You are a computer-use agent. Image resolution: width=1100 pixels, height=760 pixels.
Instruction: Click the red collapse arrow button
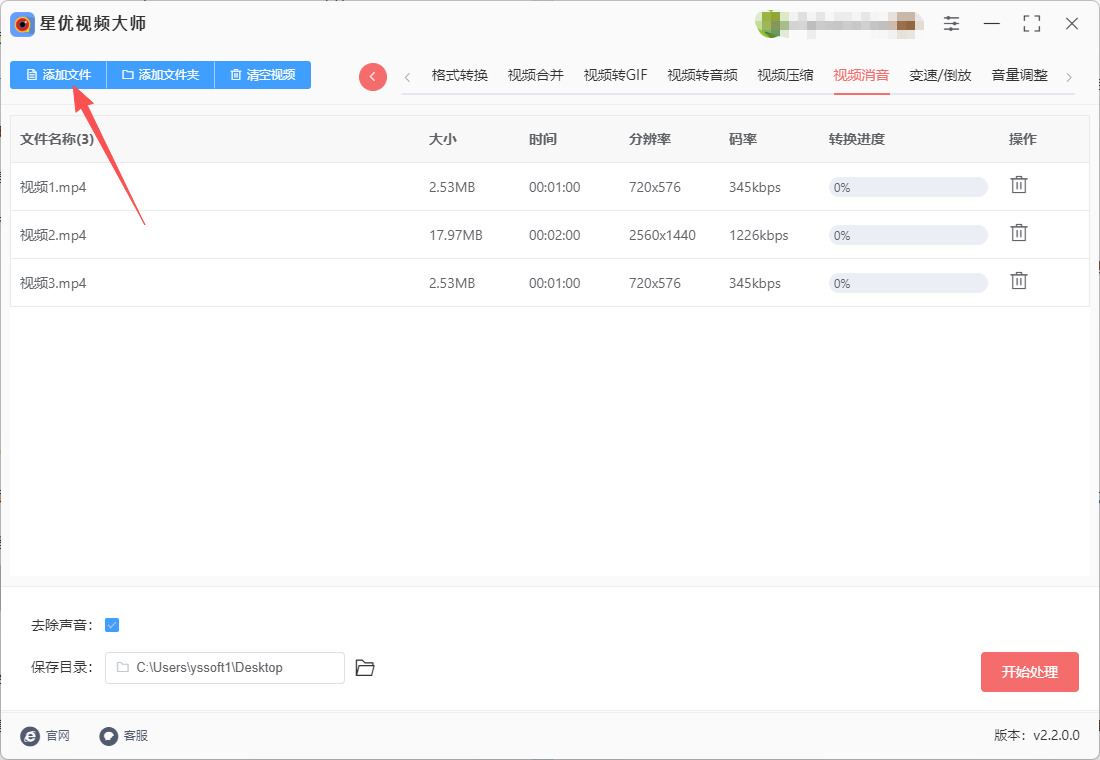tap(373, 77)
